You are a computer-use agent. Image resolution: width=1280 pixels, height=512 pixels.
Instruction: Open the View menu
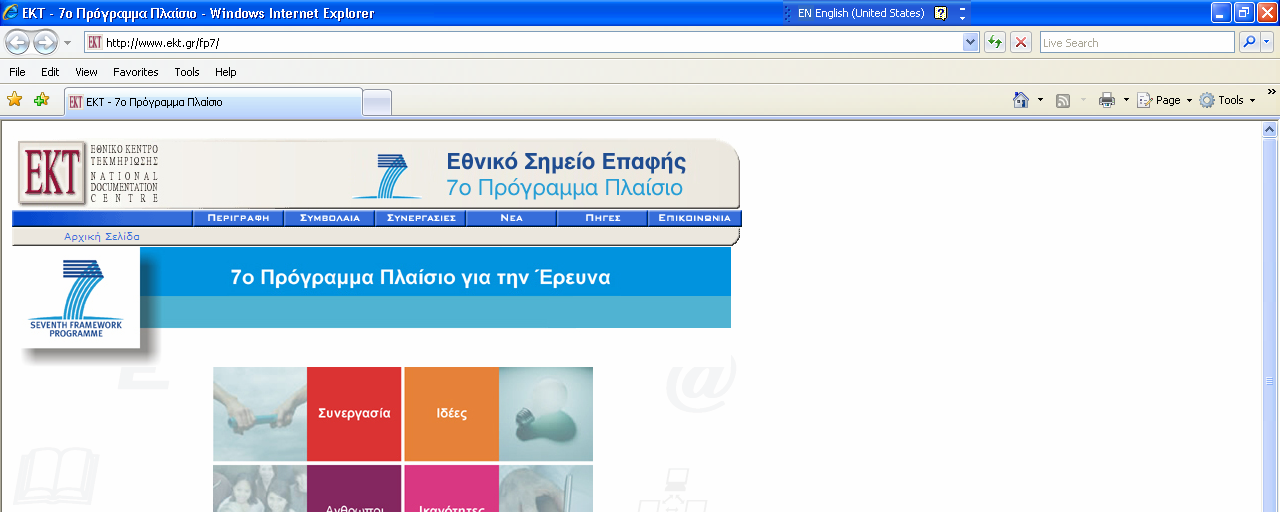pyautogui.click(x=86, y=72)
